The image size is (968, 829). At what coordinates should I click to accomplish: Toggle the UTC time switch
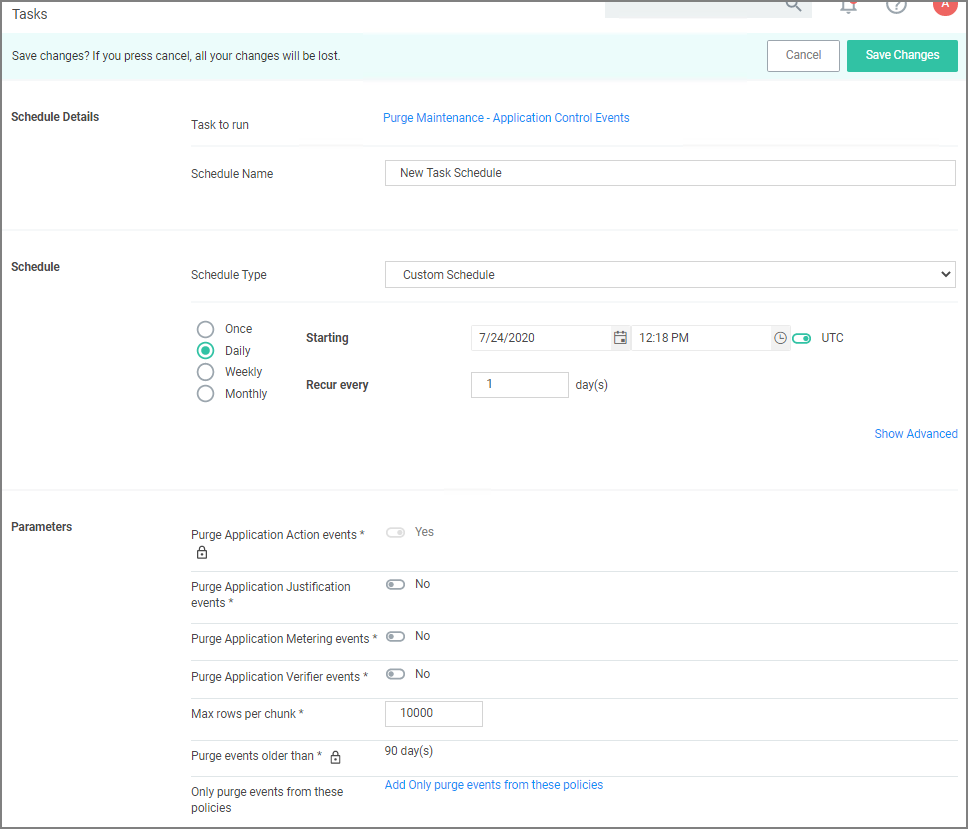point(801,338)
